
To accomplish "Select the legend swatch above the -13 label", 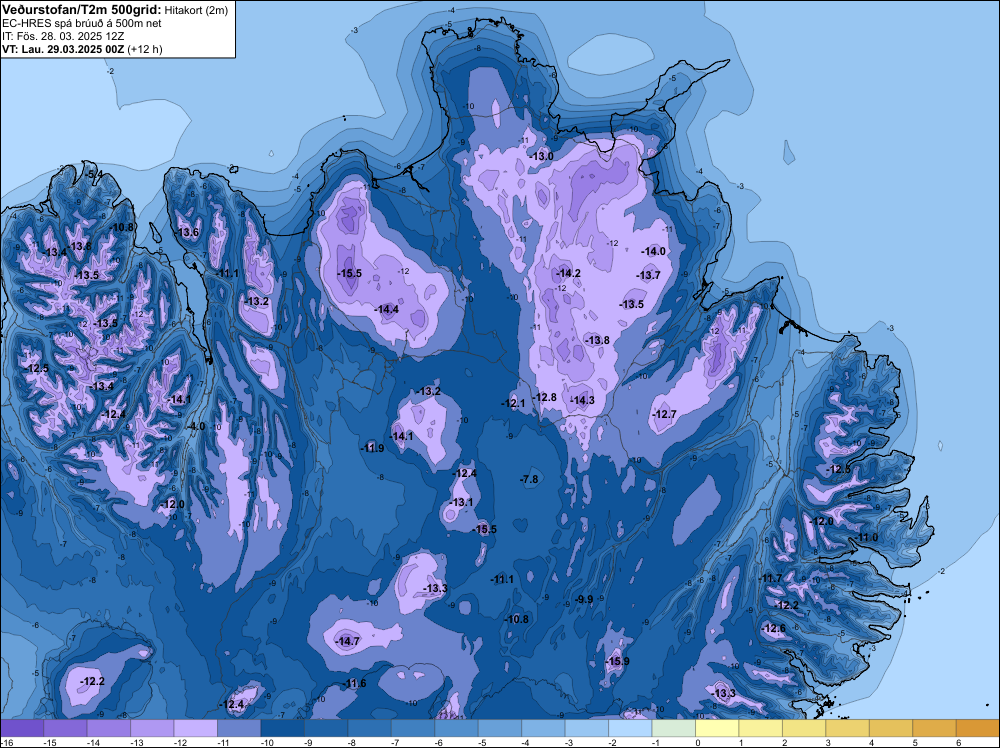I will click(152, 728).
